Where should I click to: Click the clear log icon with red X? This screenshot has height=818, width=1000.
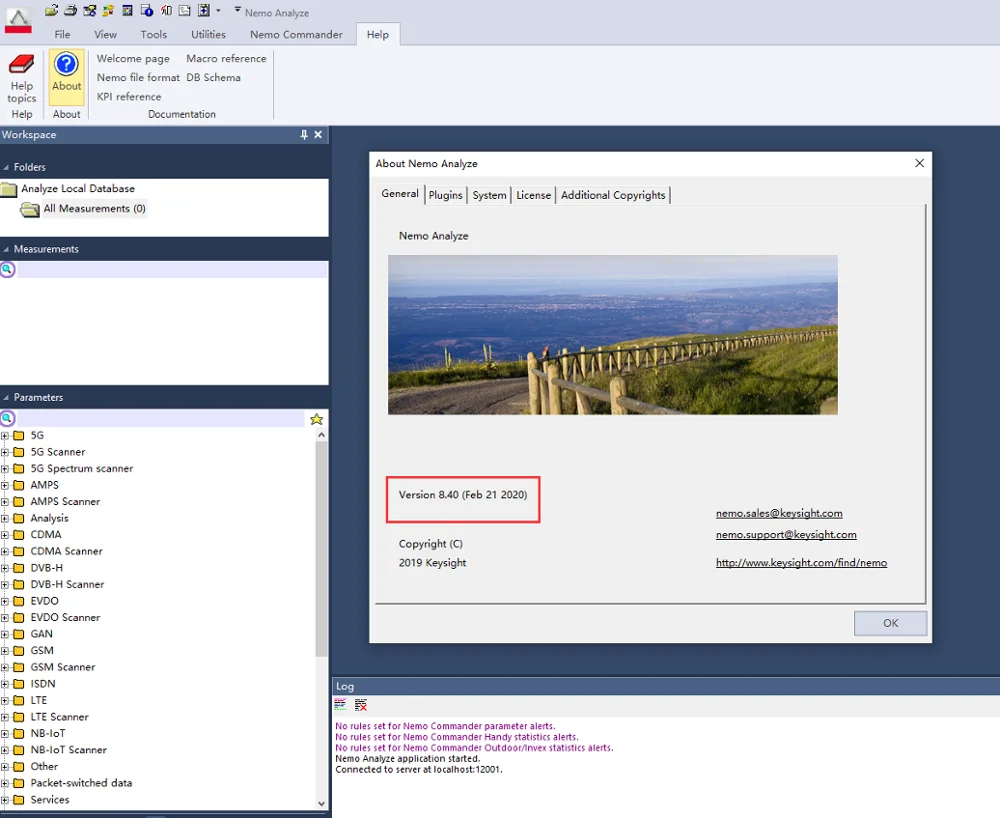point(361,705)
